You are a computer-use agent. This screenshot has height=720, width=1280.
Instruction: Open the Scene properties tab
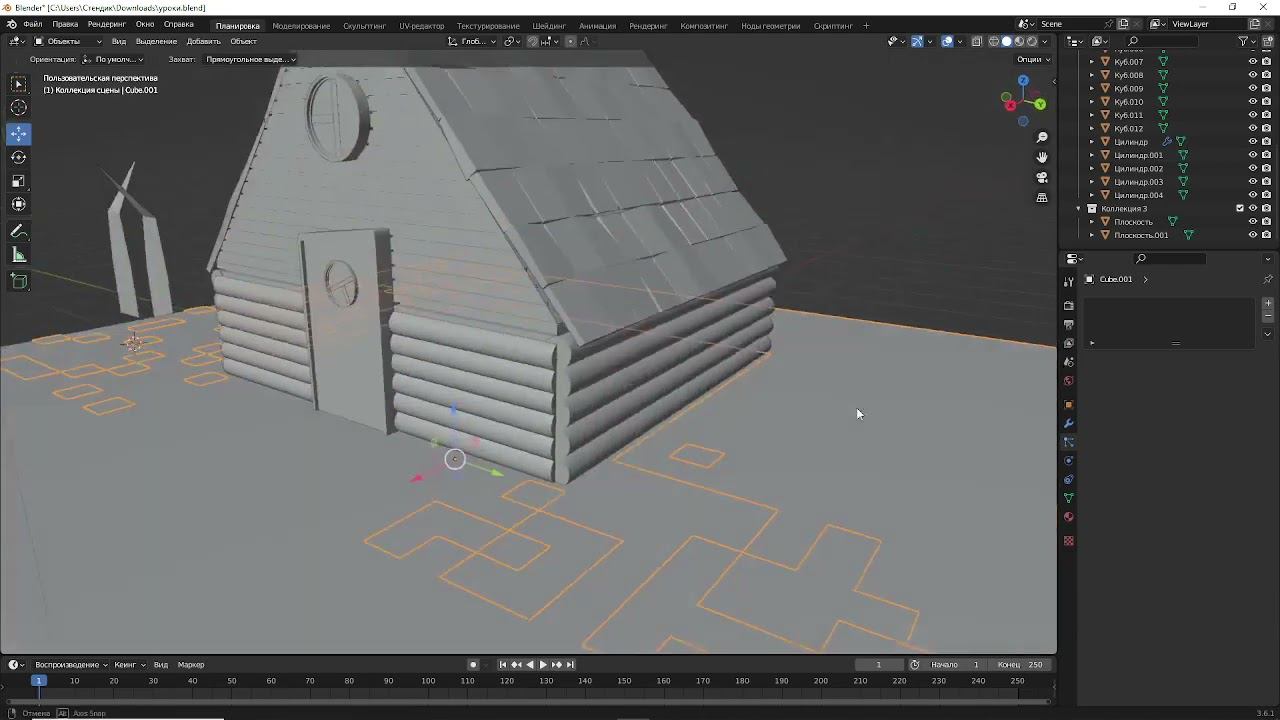pyautogui.click(x=1069, y=362)
